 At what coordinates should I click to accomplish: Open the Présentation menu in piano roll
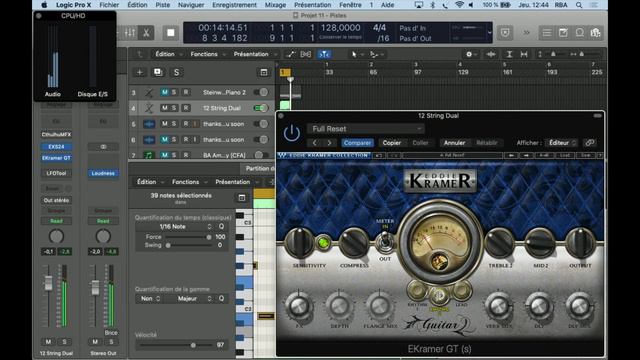coord(236,182)
